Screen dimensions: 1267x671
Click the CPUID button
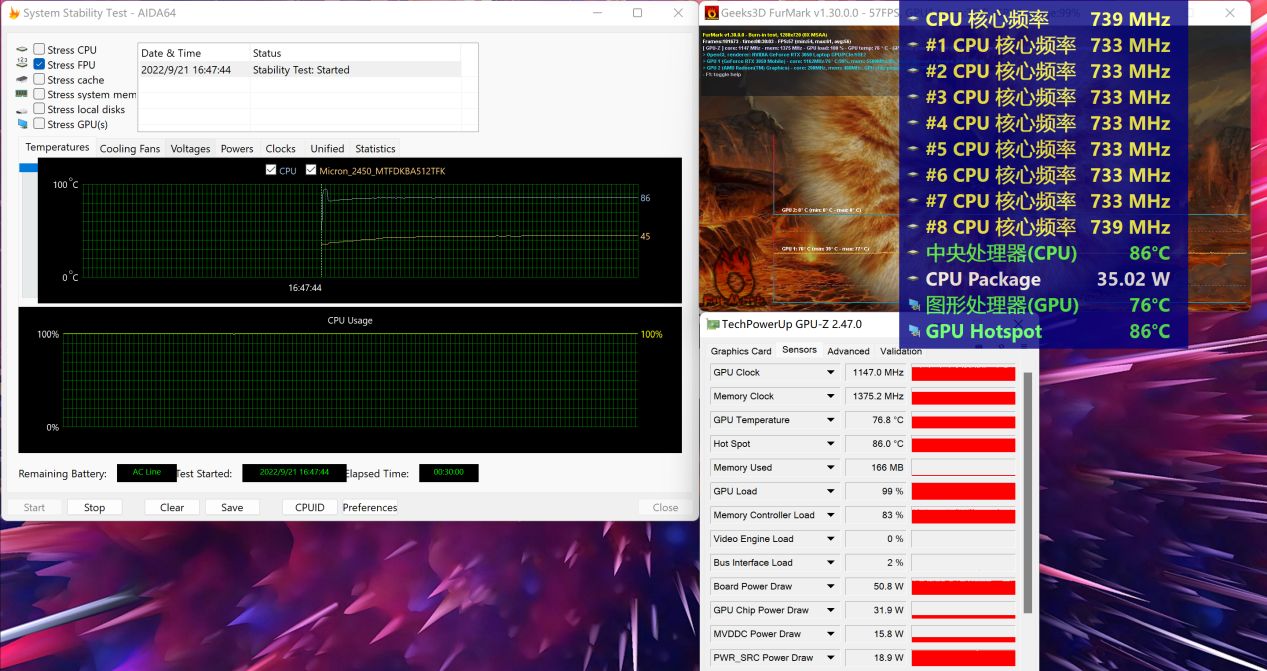coord(310,507)
